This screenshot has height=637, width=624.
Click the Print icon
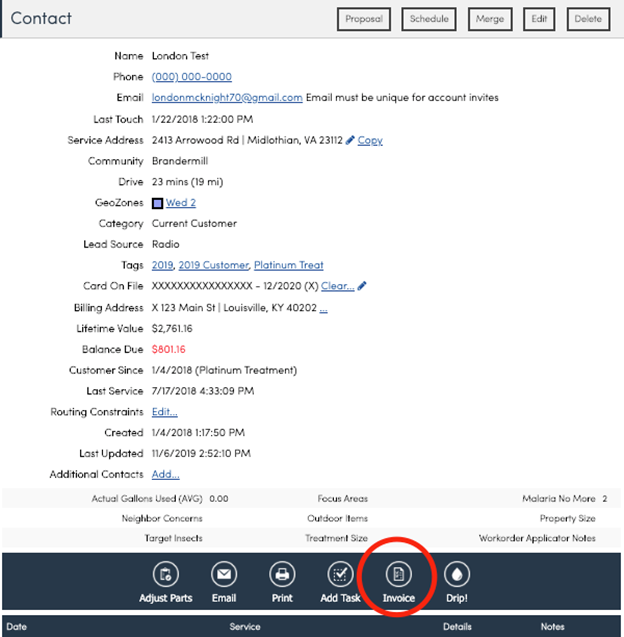(282, 575)
